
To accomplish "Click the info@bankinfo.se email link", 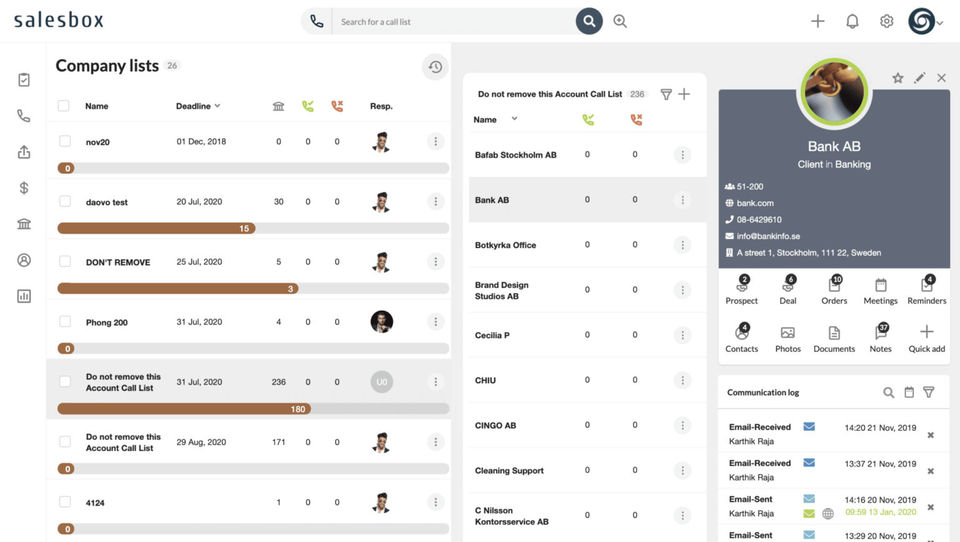I will (768, 236).
